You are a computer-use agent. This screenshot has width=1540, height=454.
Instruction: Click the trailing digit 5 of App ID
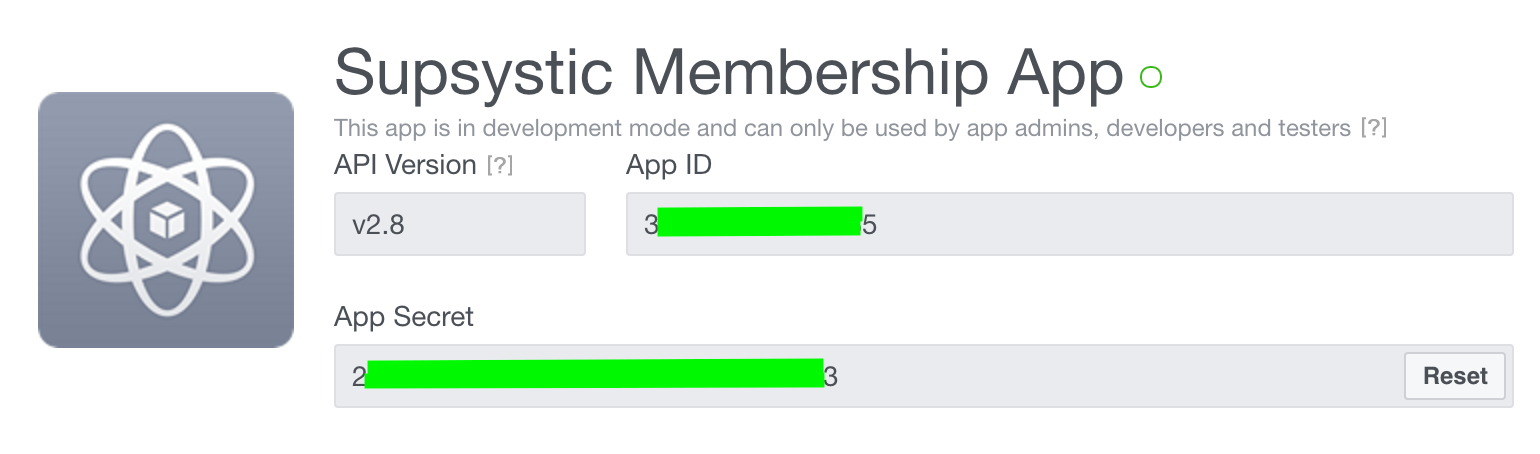click(x=870, y=225)
